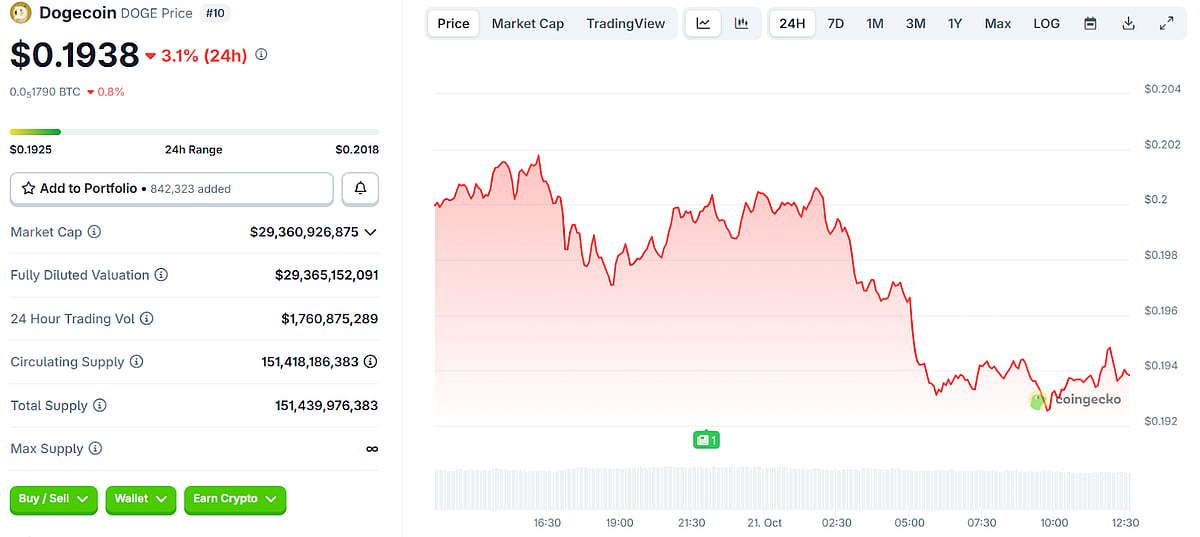This screenshot has width=1200, height=537.
Task: Click the info icon beside 24h change
Action: pyautogui.click(x=262, y=55)
